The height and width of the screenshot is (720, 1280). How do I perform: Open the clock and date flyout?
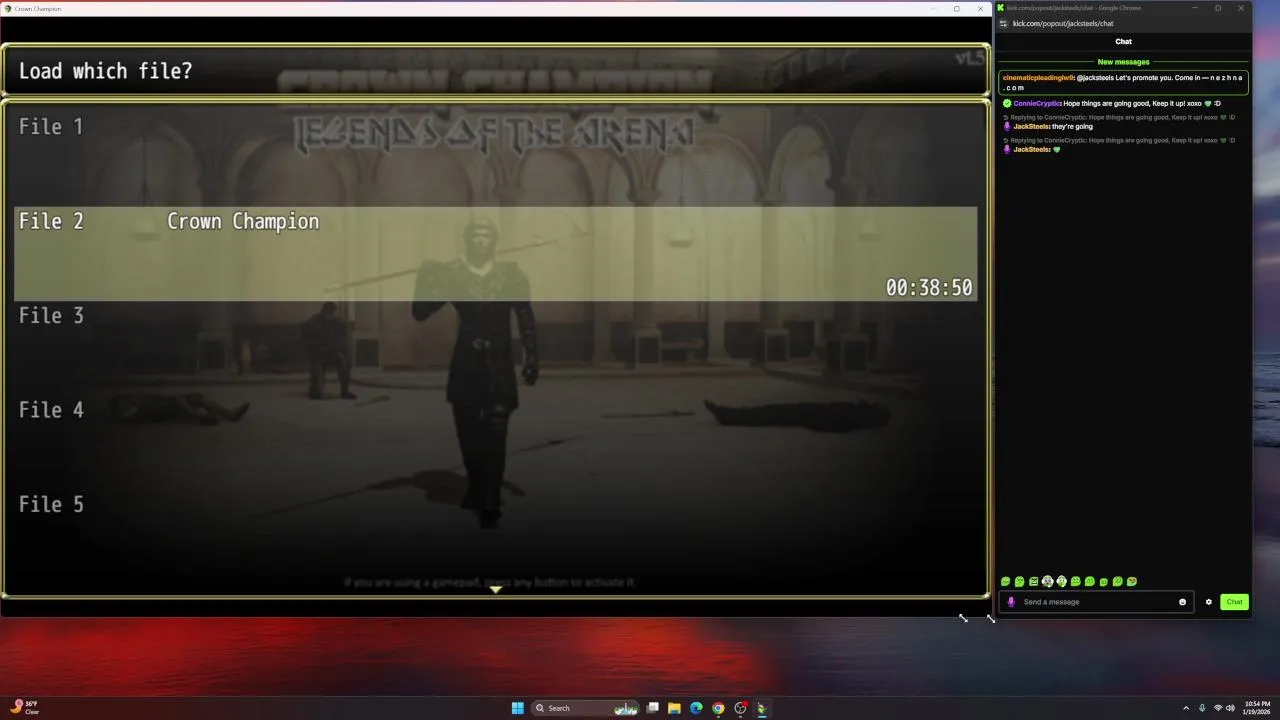tap(1257, 708)
